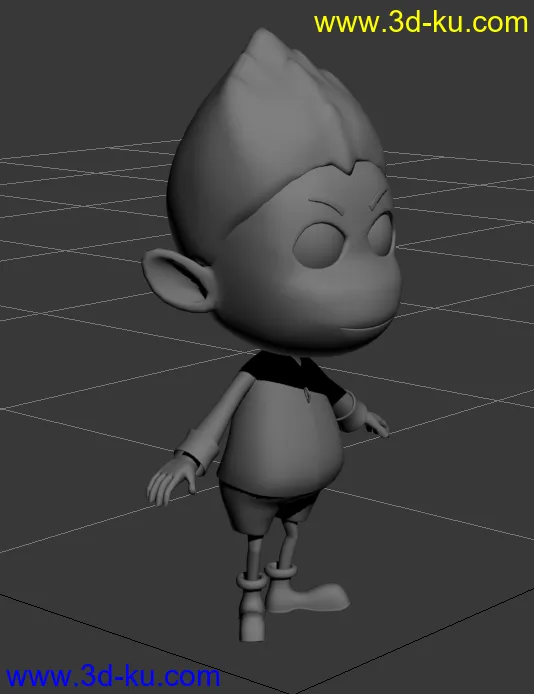Select the ankle ring on the front leg
Image resolution: width=534 pixels, height=694 pixels.
(250, 581)
